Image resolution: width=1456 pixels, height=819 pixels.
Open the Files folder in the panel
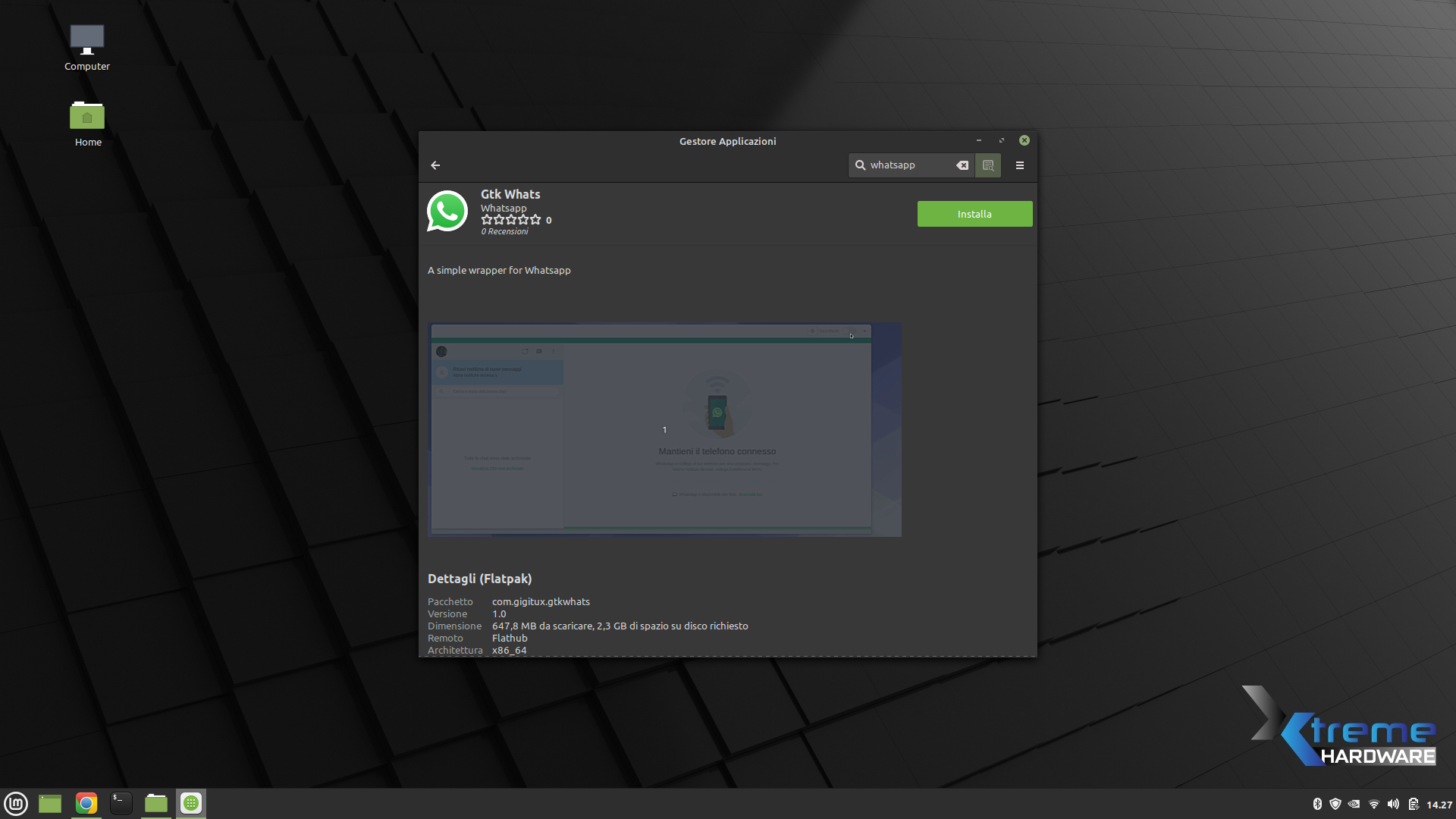coord(156,803)
